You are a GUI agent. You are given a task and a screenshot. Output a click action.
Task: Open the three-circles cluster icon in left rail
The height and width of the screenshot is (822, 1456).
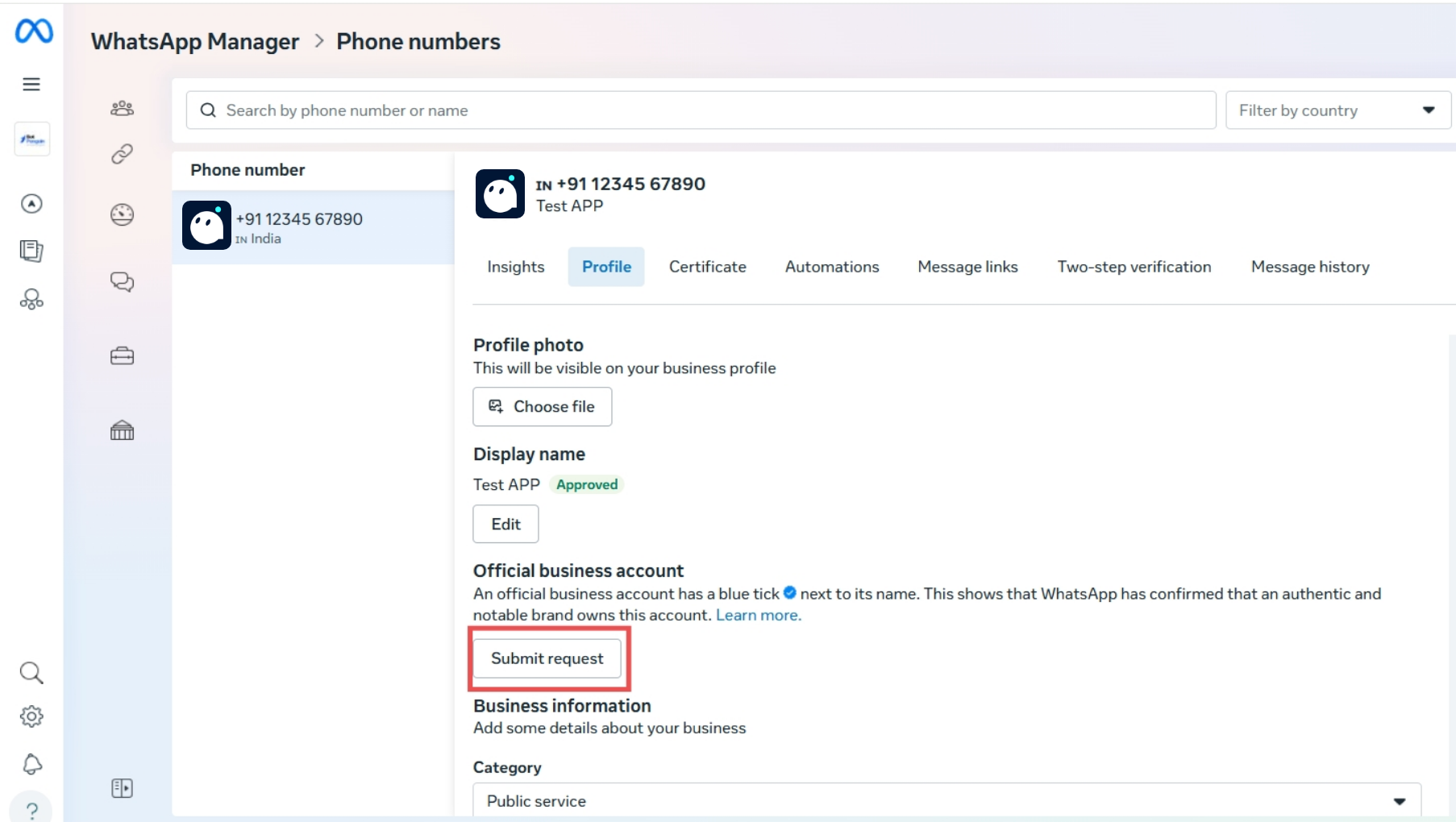click(31, 299)
